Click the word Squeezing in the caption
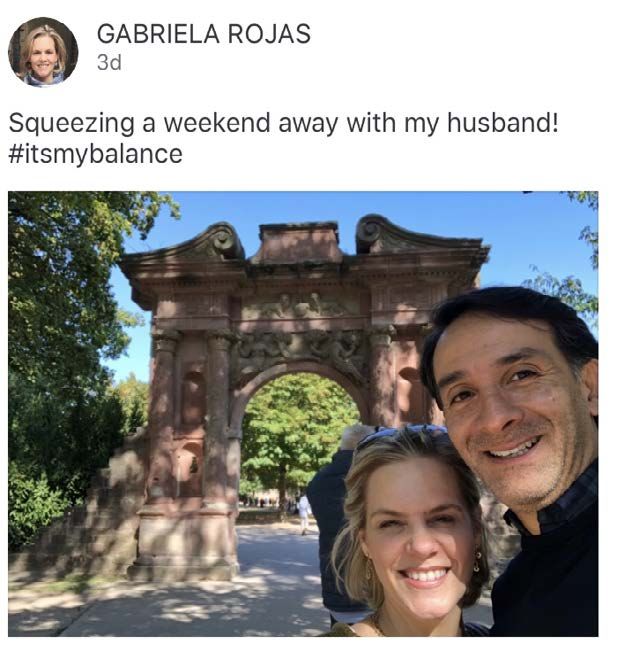617x652 pixels. tap(72, 124)
